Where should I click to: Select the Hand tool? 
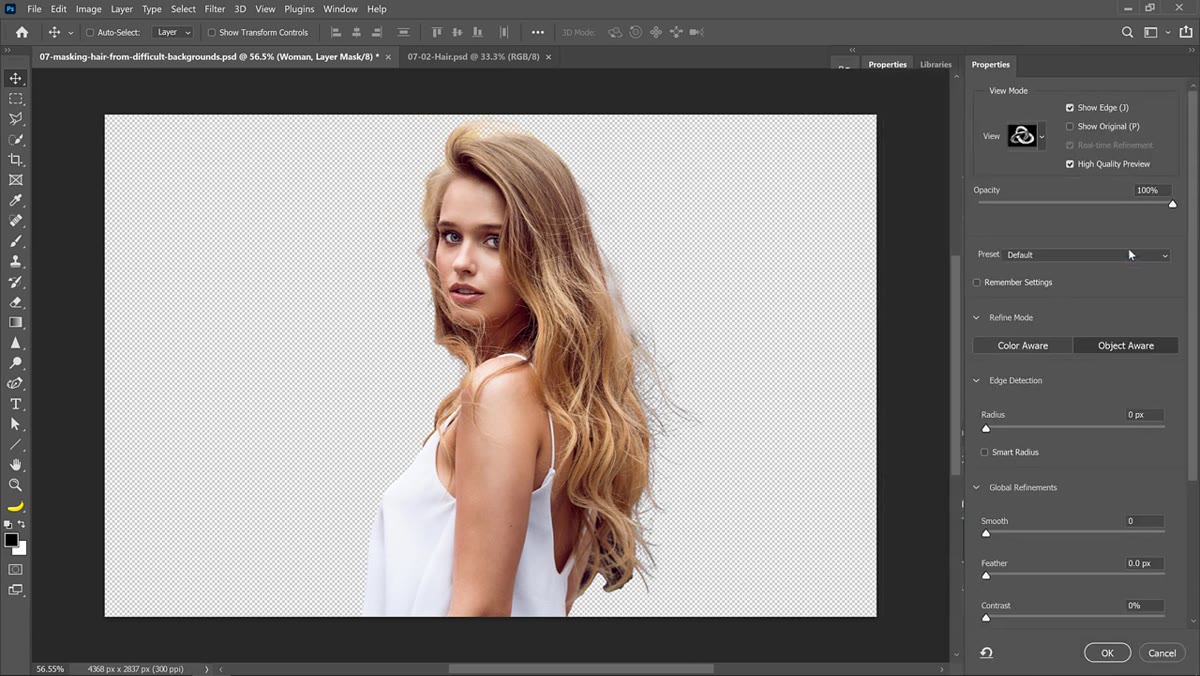tap(15, 465)
